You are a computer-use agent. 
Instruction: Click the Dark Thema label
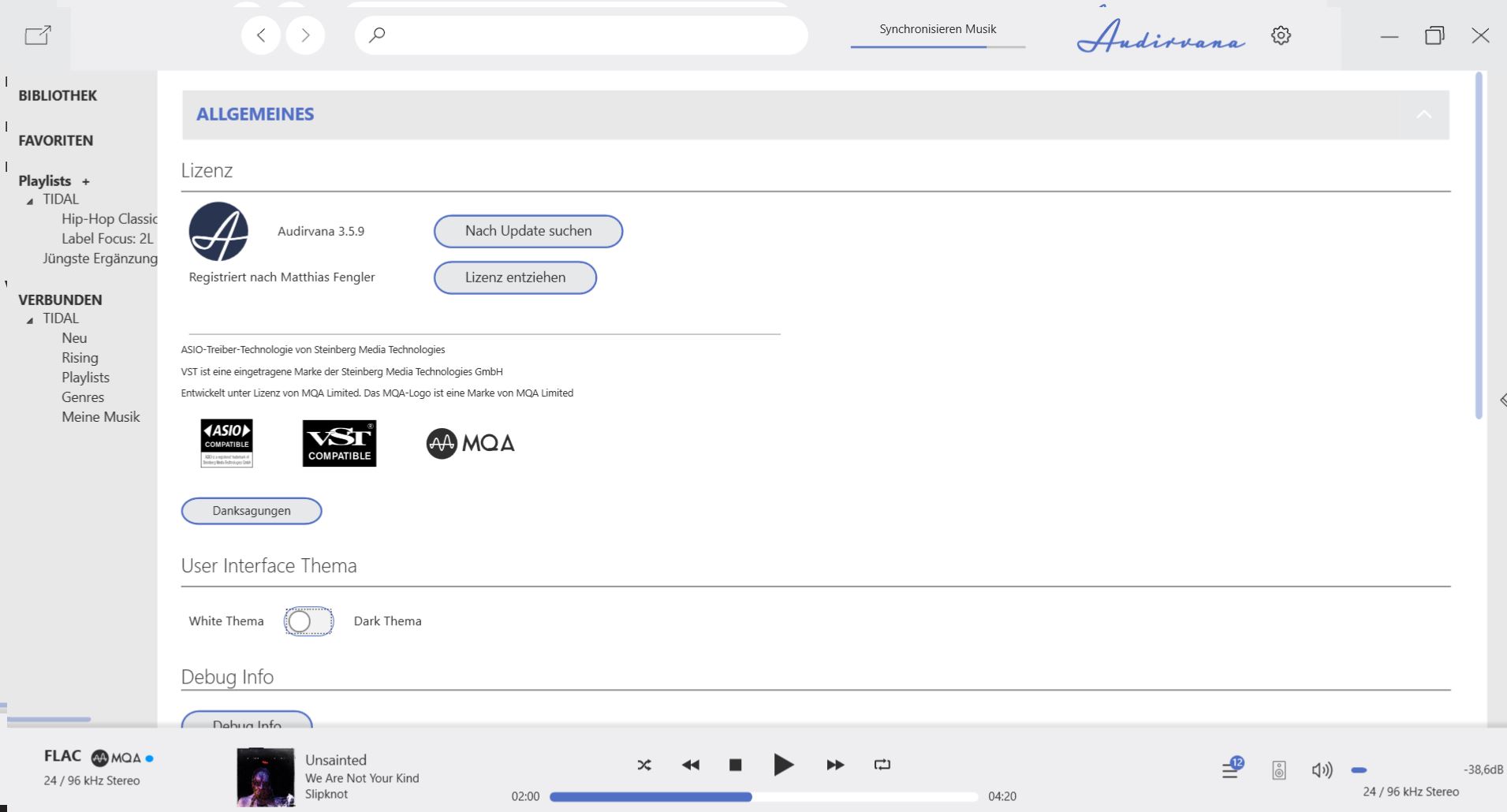pos(387,621)
